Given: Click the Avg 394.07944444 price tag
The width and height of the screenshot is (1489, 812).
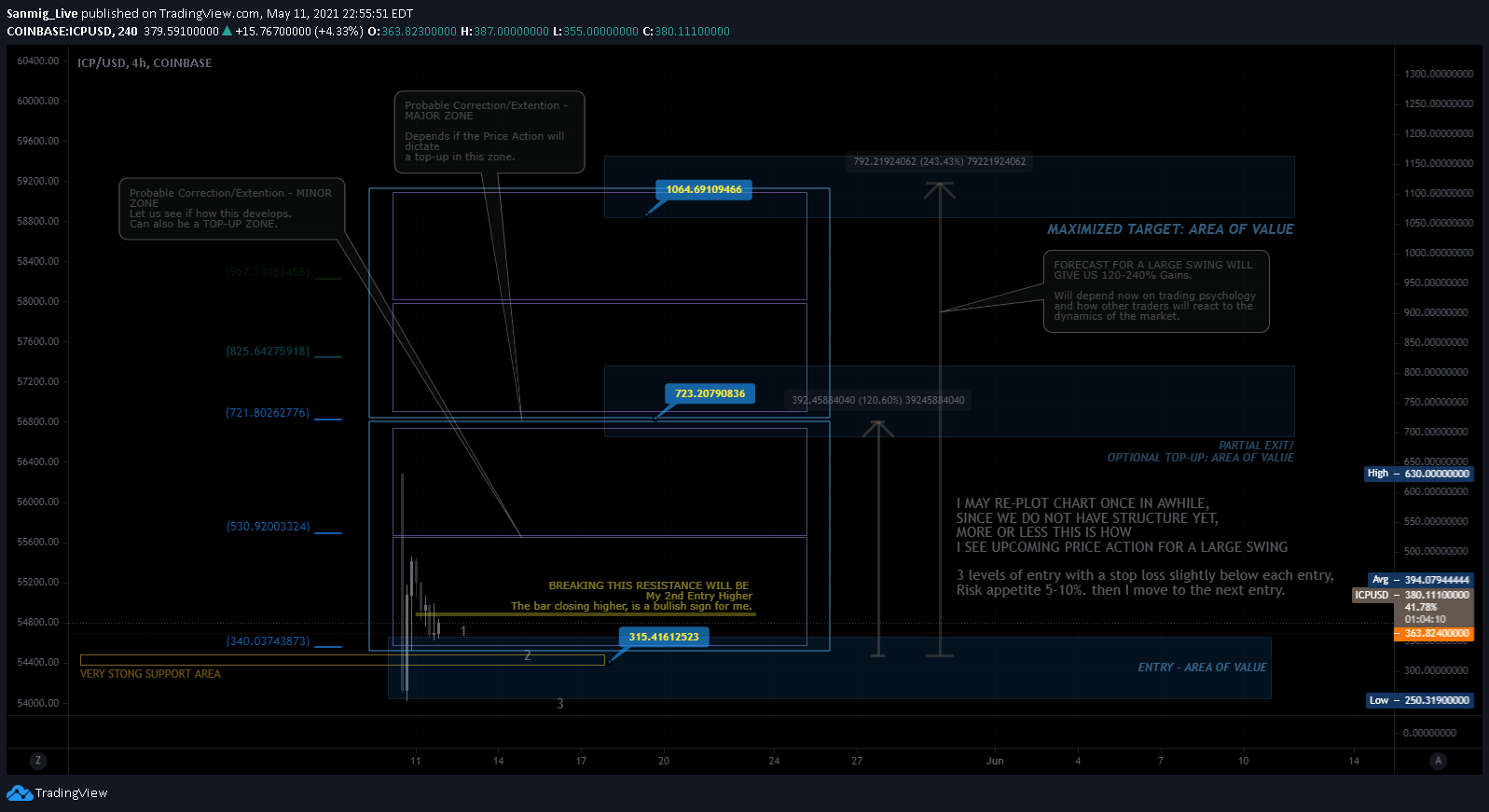Looking at the screenshot, I should click(1420, 580).
